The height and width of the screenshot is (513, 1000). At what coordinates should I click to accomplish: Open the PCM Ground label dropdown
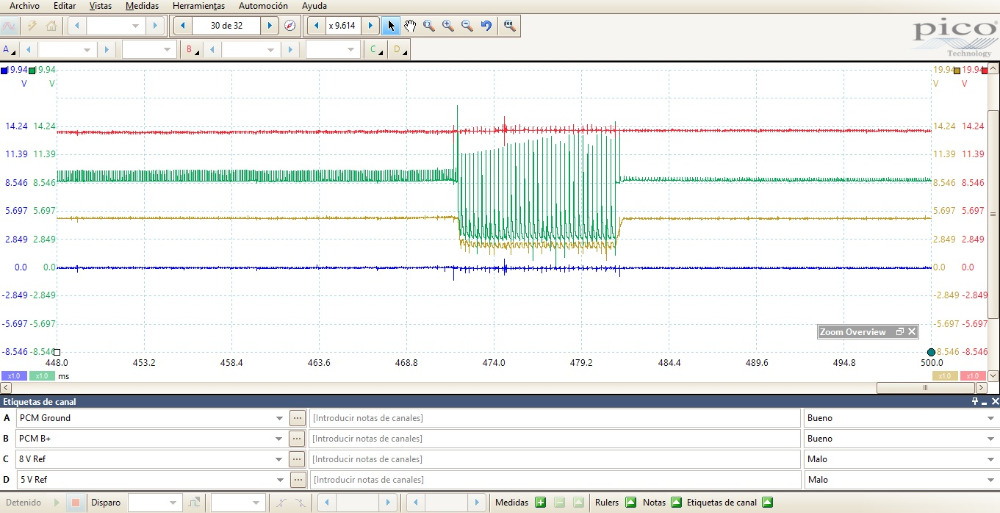tap(279, 418)
